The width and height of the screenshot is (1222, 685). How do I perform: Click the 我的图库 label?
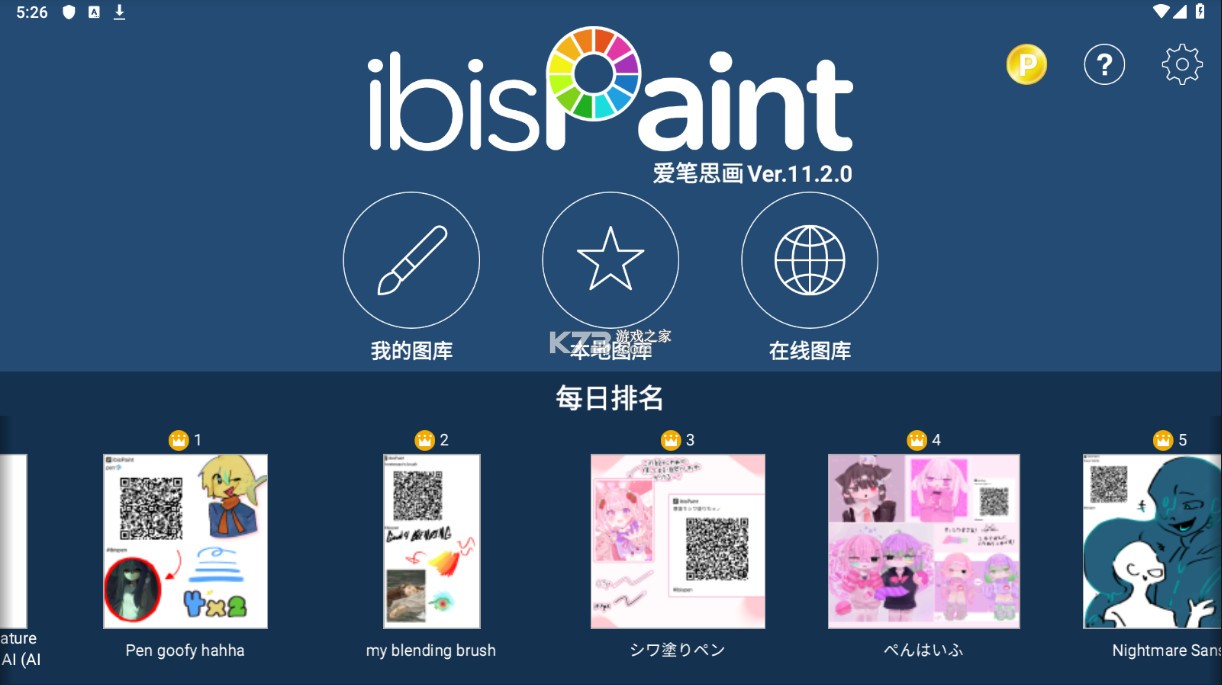pos(411,351)
